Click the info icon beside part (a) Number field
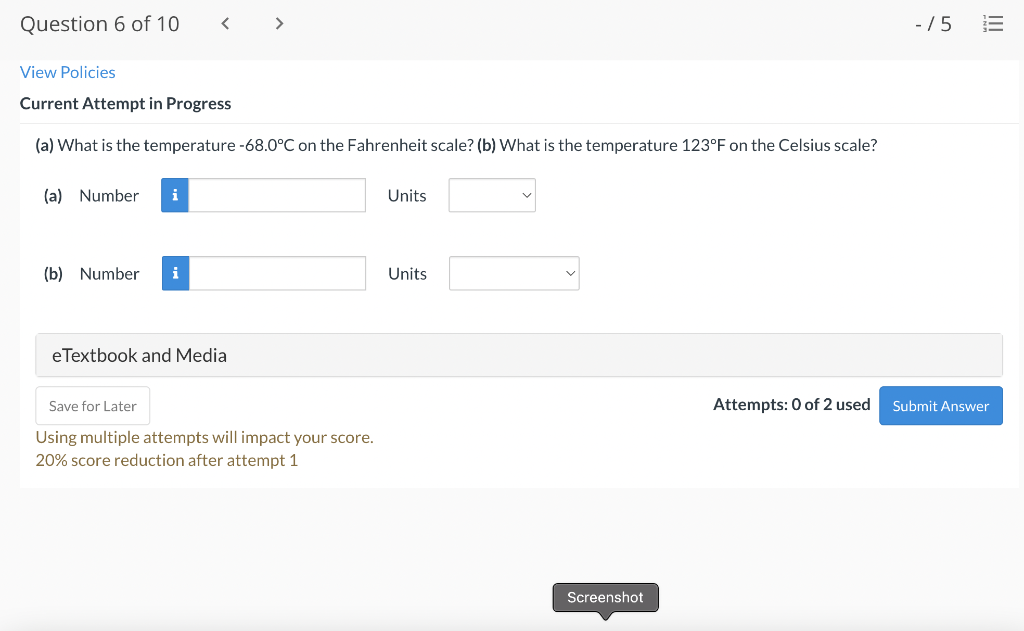This screenshot has height=631, width=1024. click(174, 195)
